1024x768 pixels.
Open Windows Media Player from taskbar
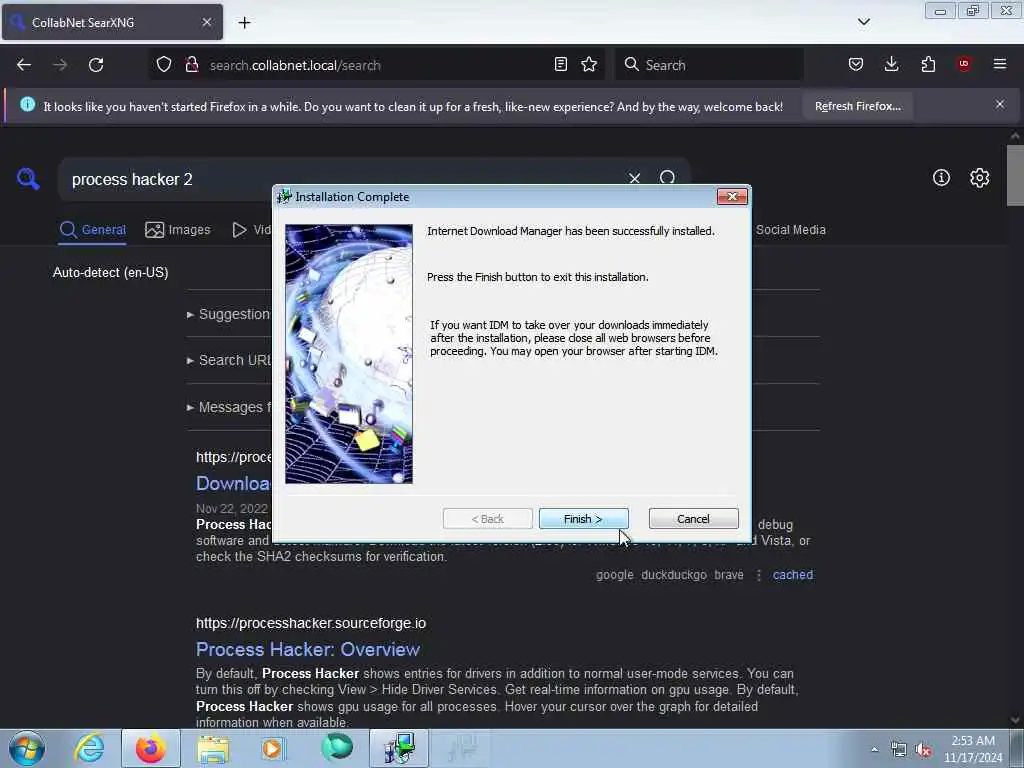(274, 748)
